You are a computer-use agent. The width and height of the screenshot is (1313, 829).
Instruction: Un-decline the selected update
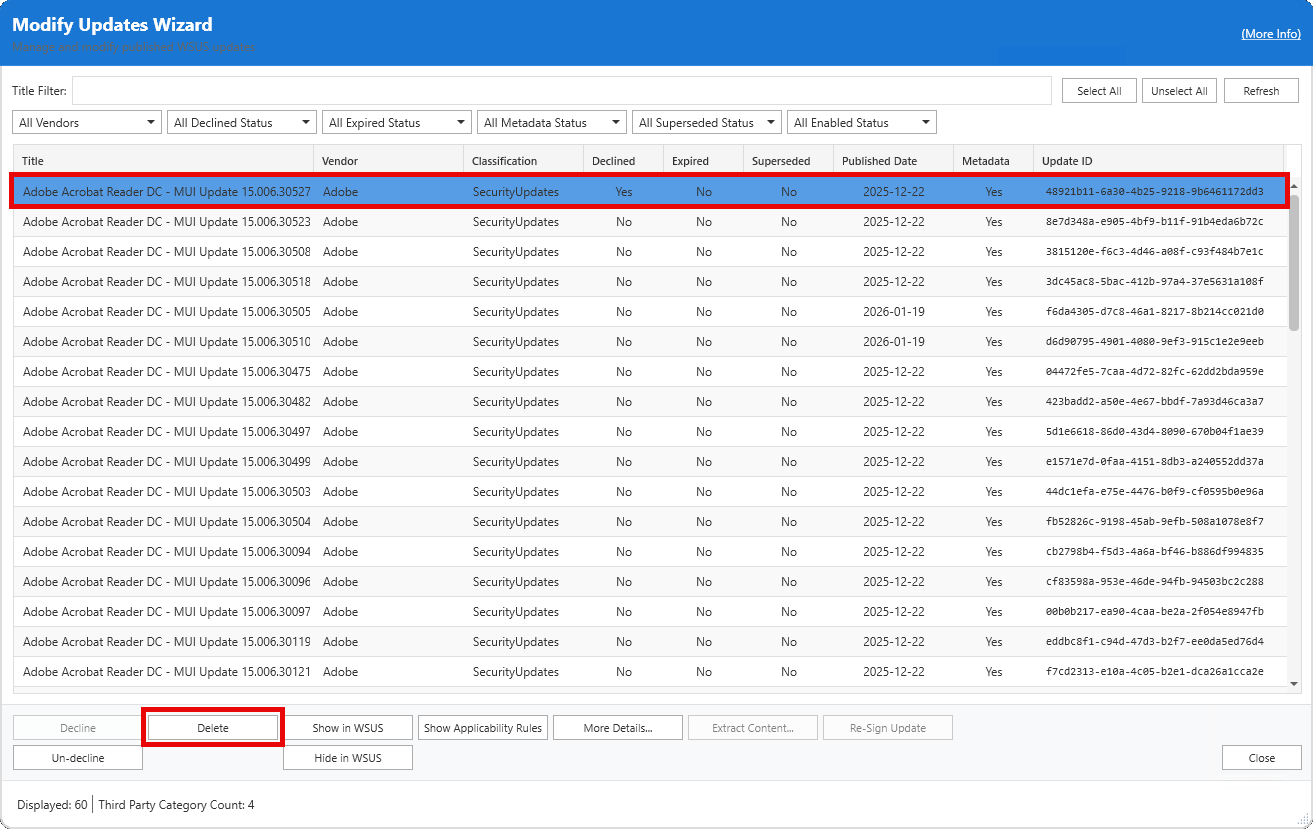pyautogui.click(x=77, y=757)
